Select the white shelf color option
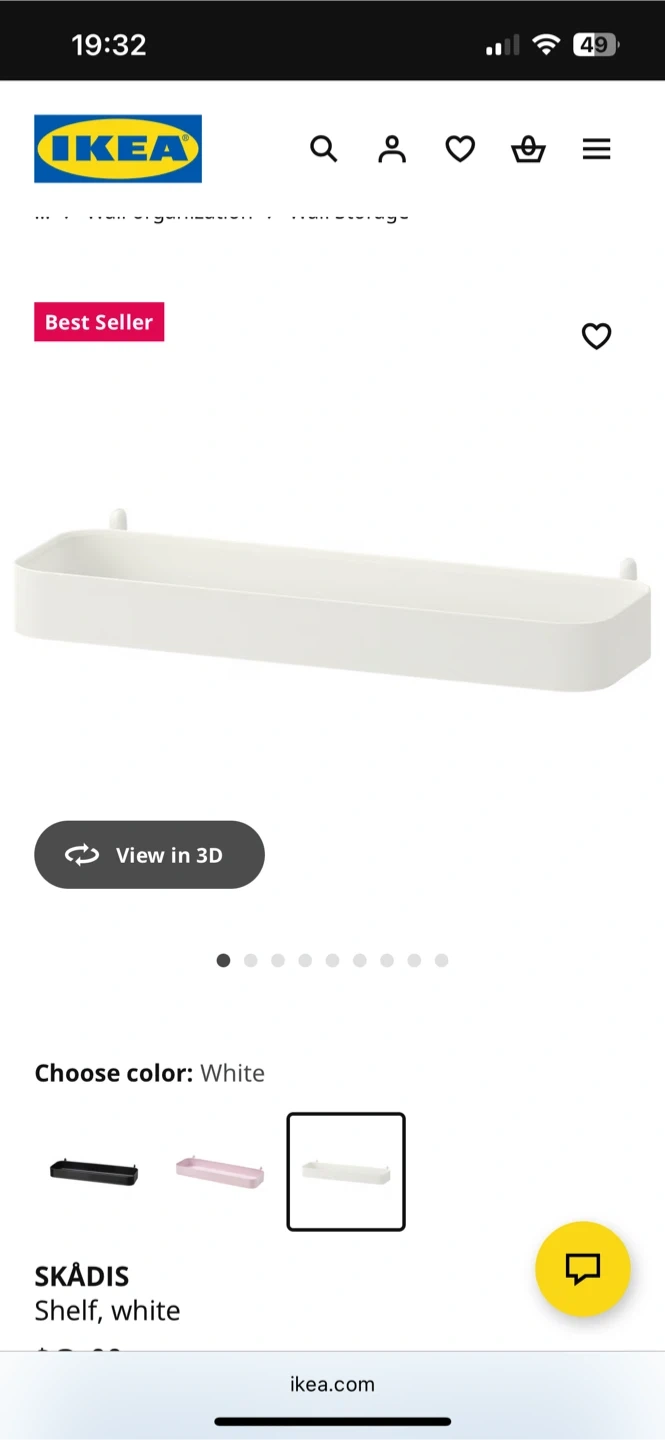This screenshot has height=1440, width=665. pyautogui.click(x=346, y=1171)
